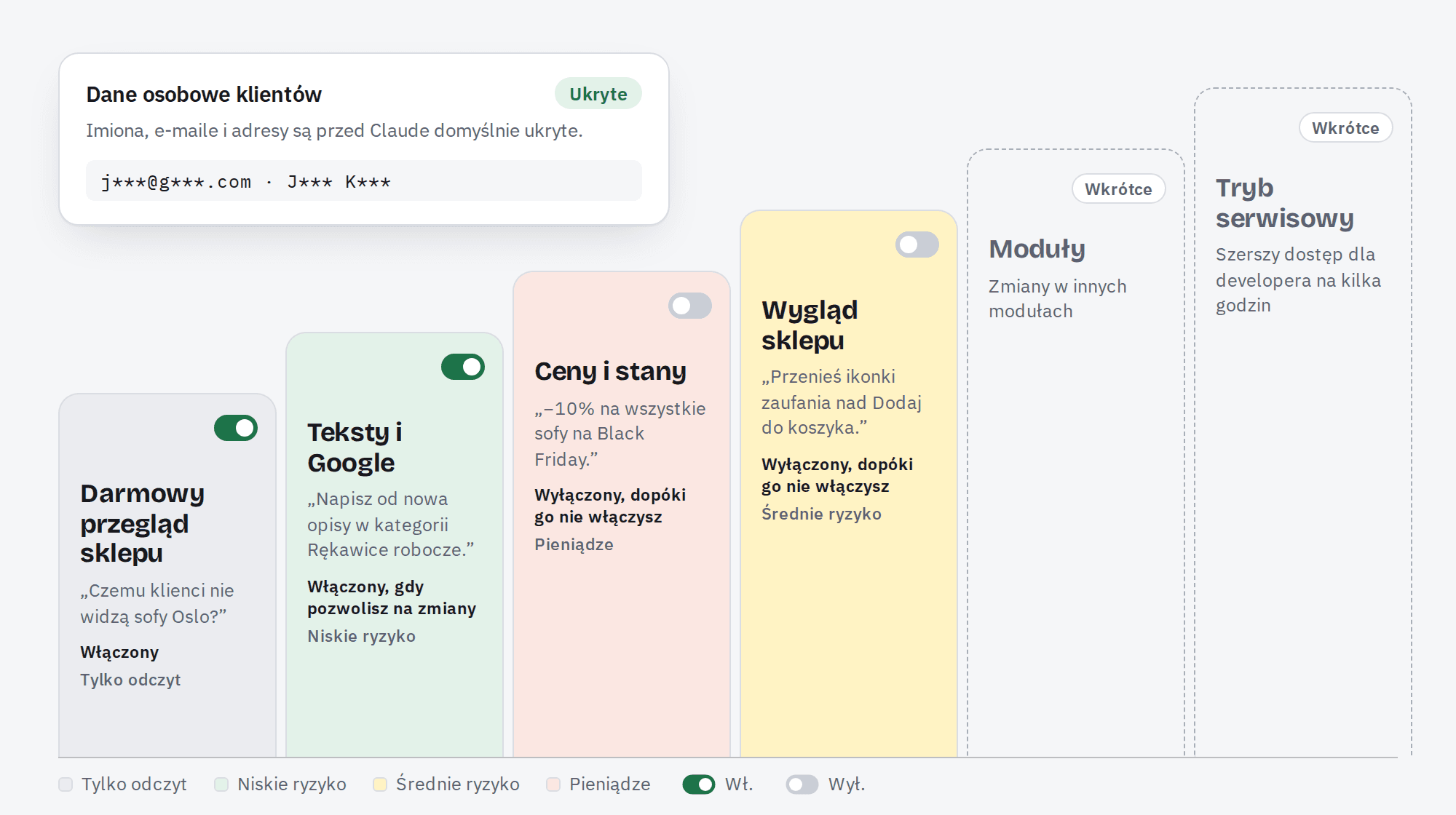Click the Wył. legend toggle

802,784
